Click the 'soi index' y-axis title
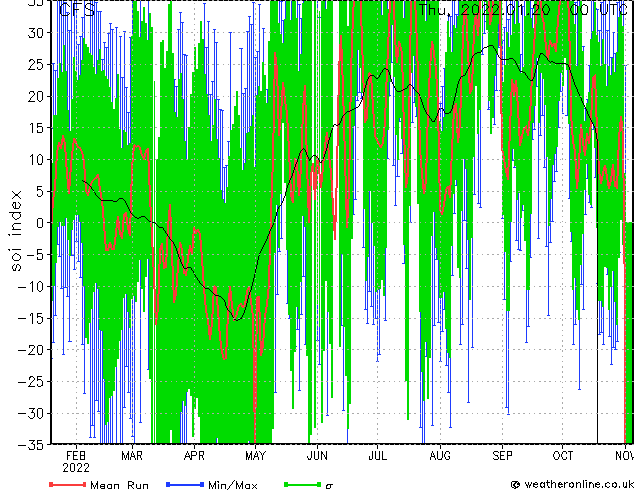 point(16,230)
